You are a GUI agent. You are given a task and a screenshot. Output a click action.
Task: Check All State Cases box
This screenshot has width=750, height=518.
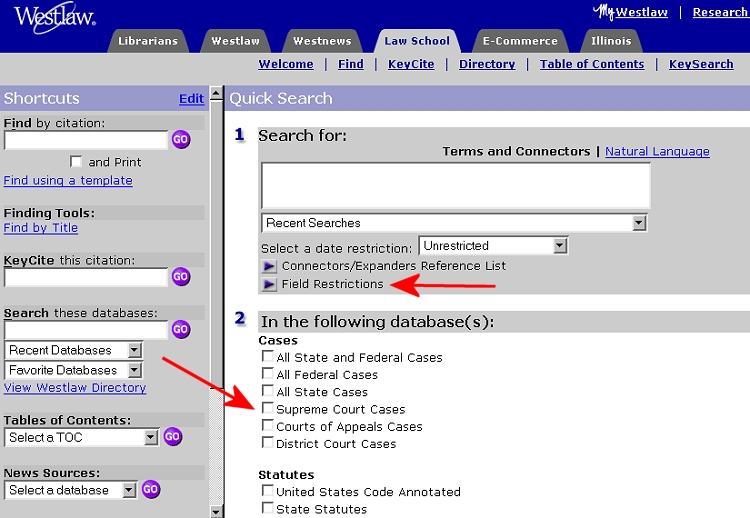(x=268, y=391)
